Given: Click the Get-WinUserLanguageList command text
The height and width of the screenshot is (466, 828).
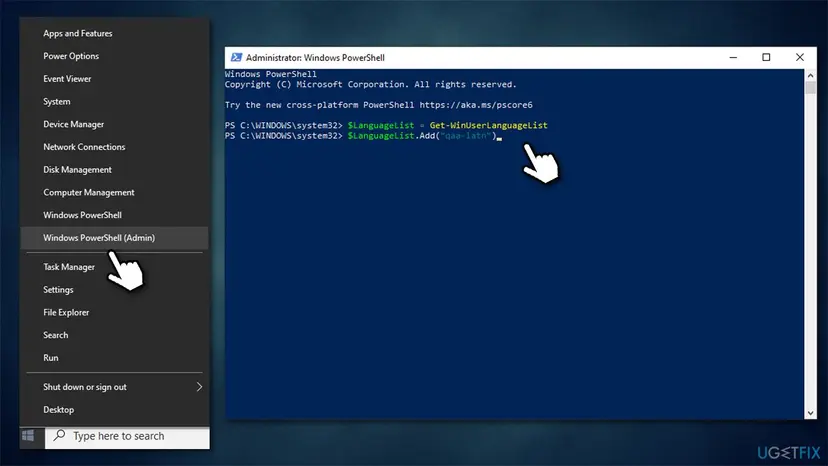Looking at the screenshot, I should [x=488, y=125].
